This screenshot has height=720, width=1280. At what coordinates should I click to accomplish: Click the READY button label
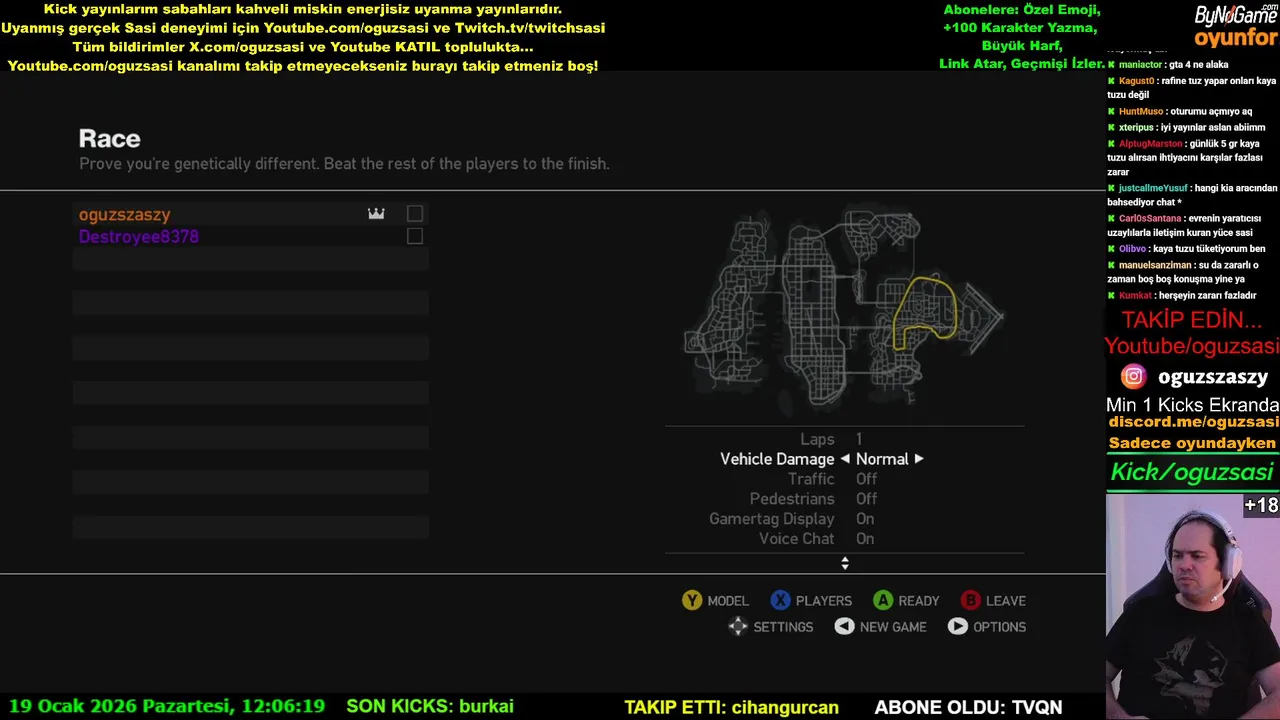pos(919,601)
